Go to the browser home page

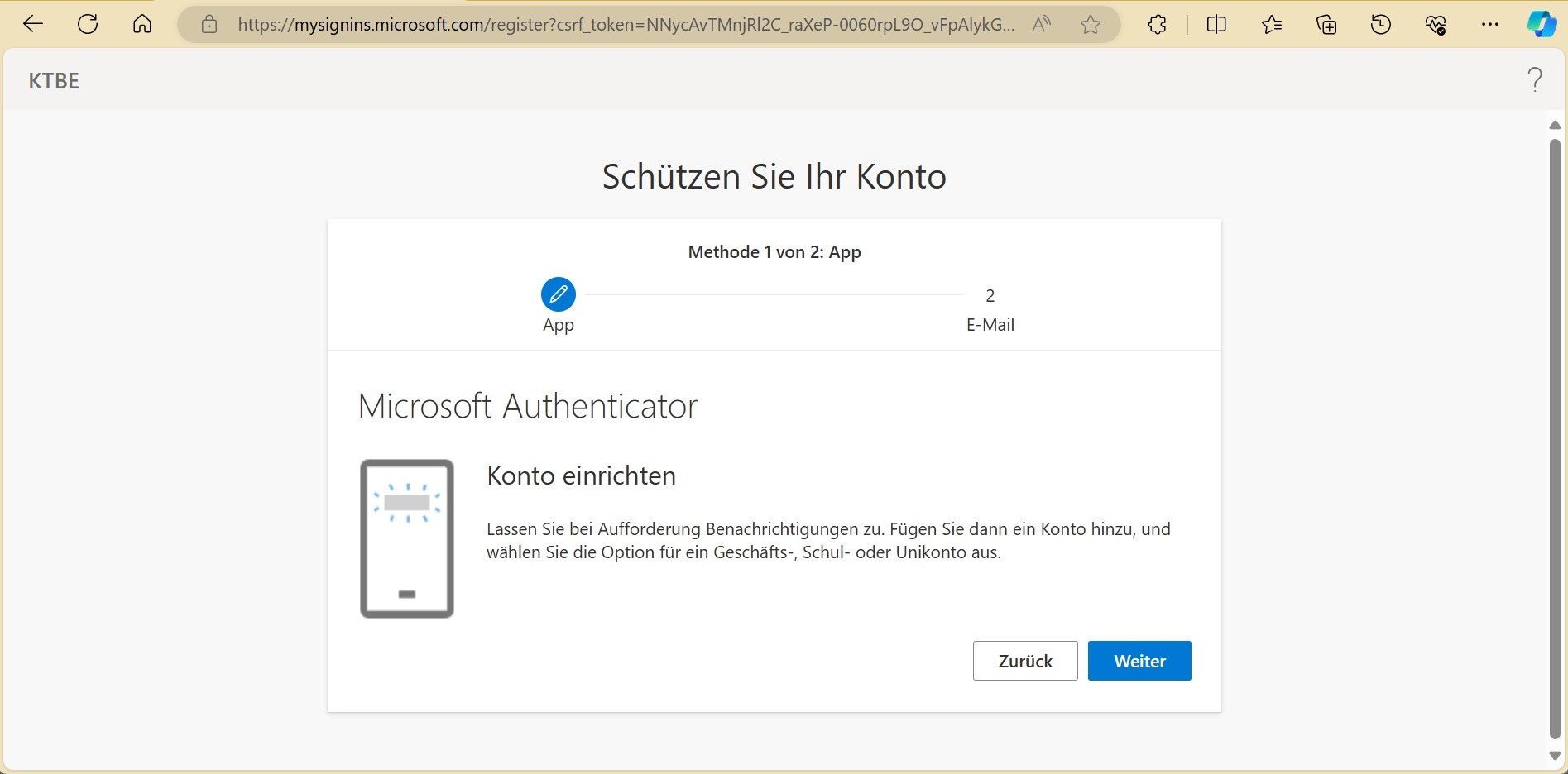[x=141, y=23]
